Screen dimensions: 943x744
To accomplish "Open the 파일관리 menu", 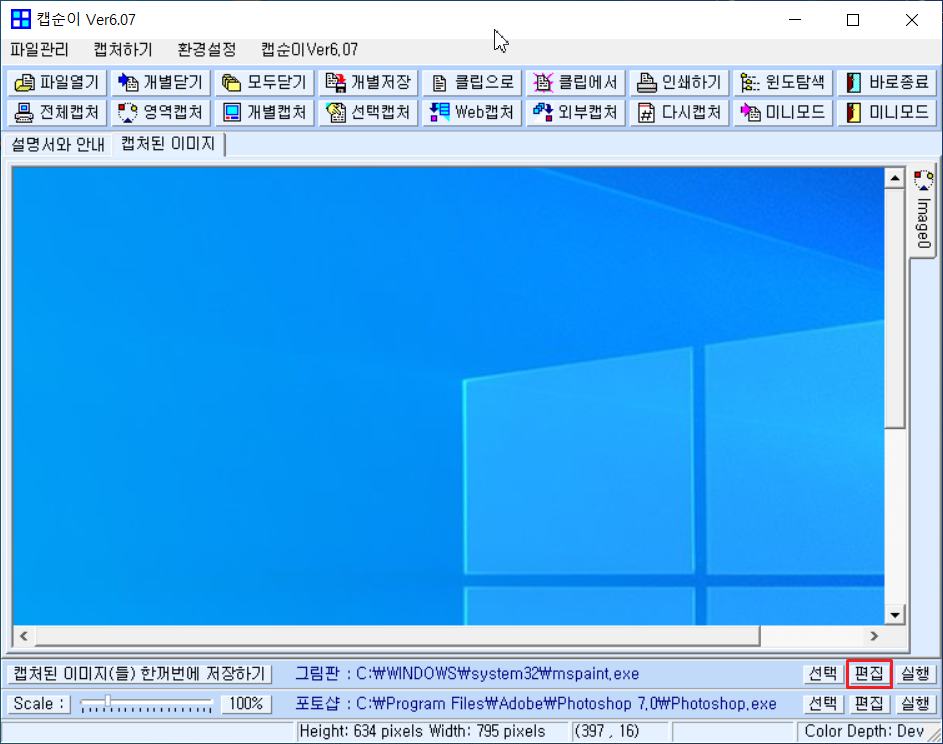I will pyautogui.click(x=40, y=49).
